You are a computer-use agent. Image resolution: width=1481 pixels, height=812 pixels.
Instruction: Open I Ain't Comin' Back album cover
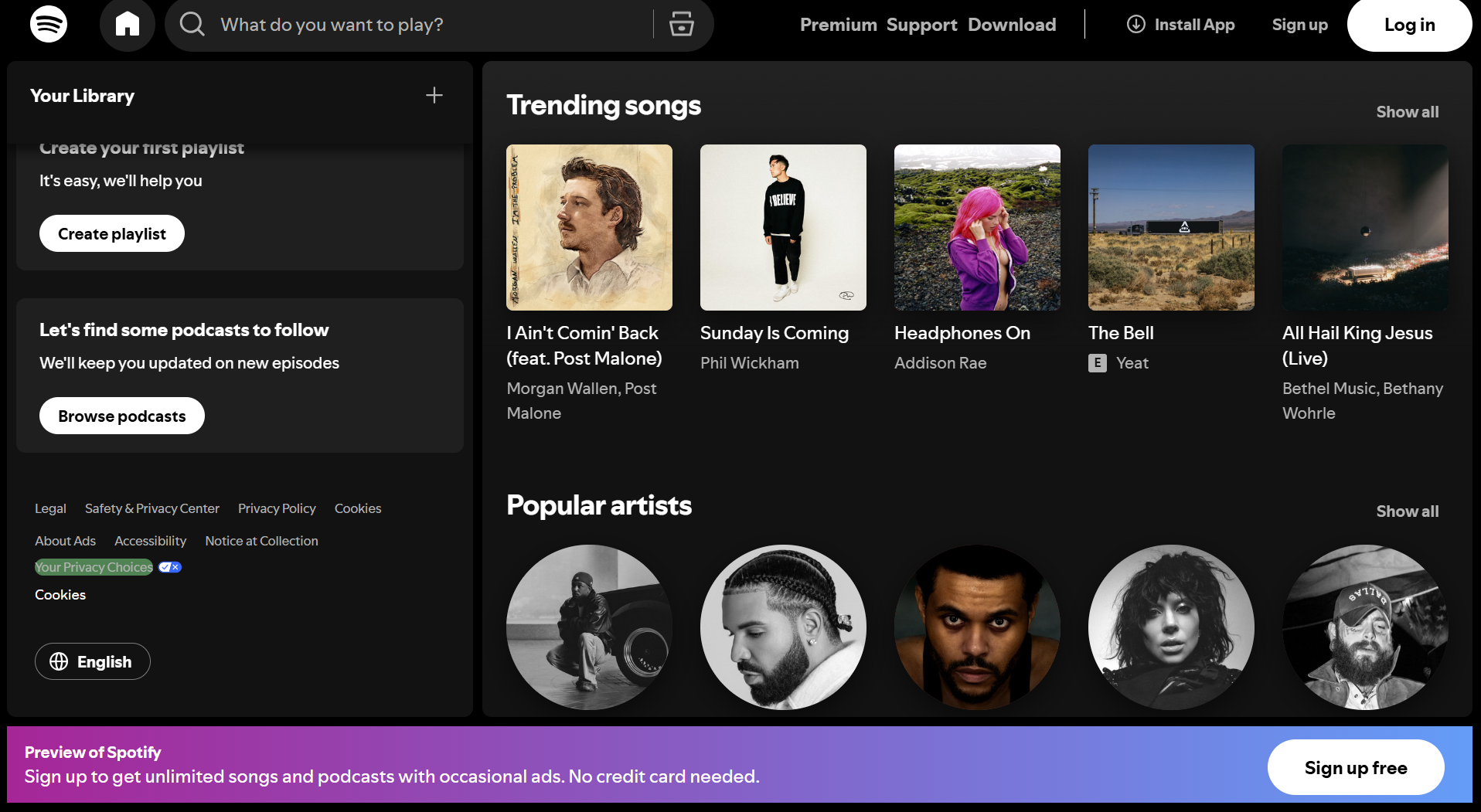tap(589, 227)
